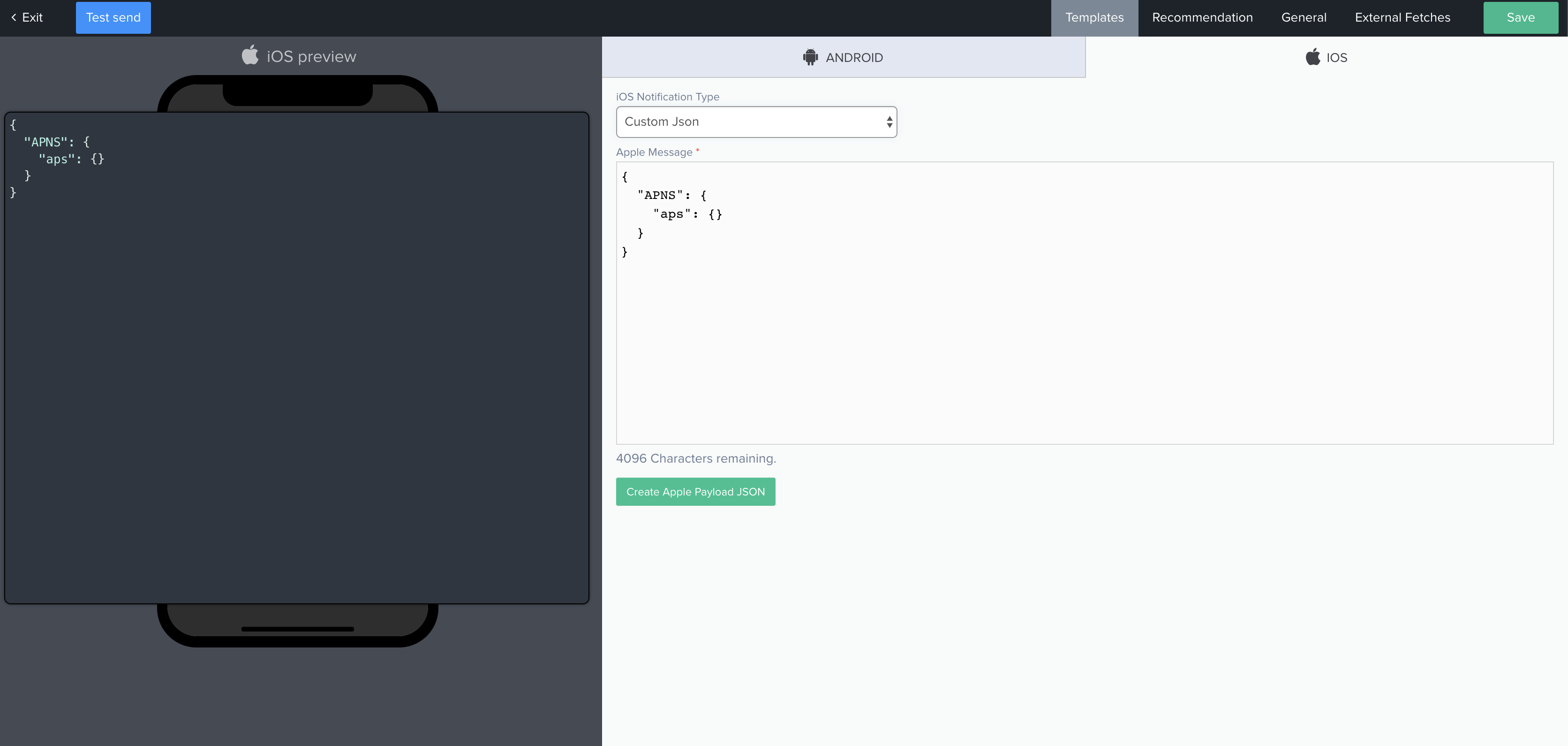Open the Templates tab
The height and width of the screenshot is (746, 1568).
click(1094, 18)
